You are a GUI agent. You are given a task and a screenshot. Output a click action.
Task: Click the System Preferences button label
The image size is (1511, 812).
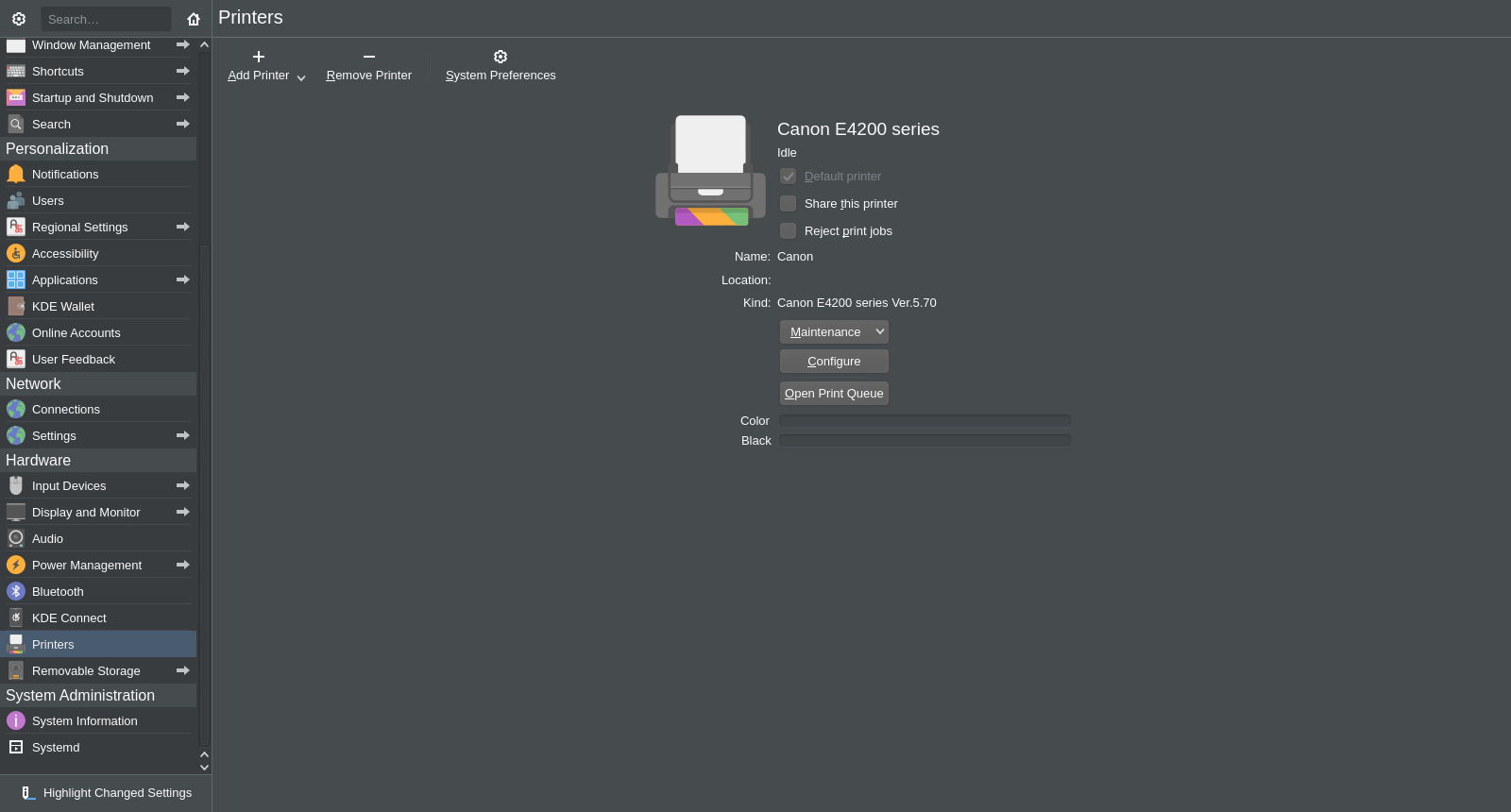tap(501, 76)
